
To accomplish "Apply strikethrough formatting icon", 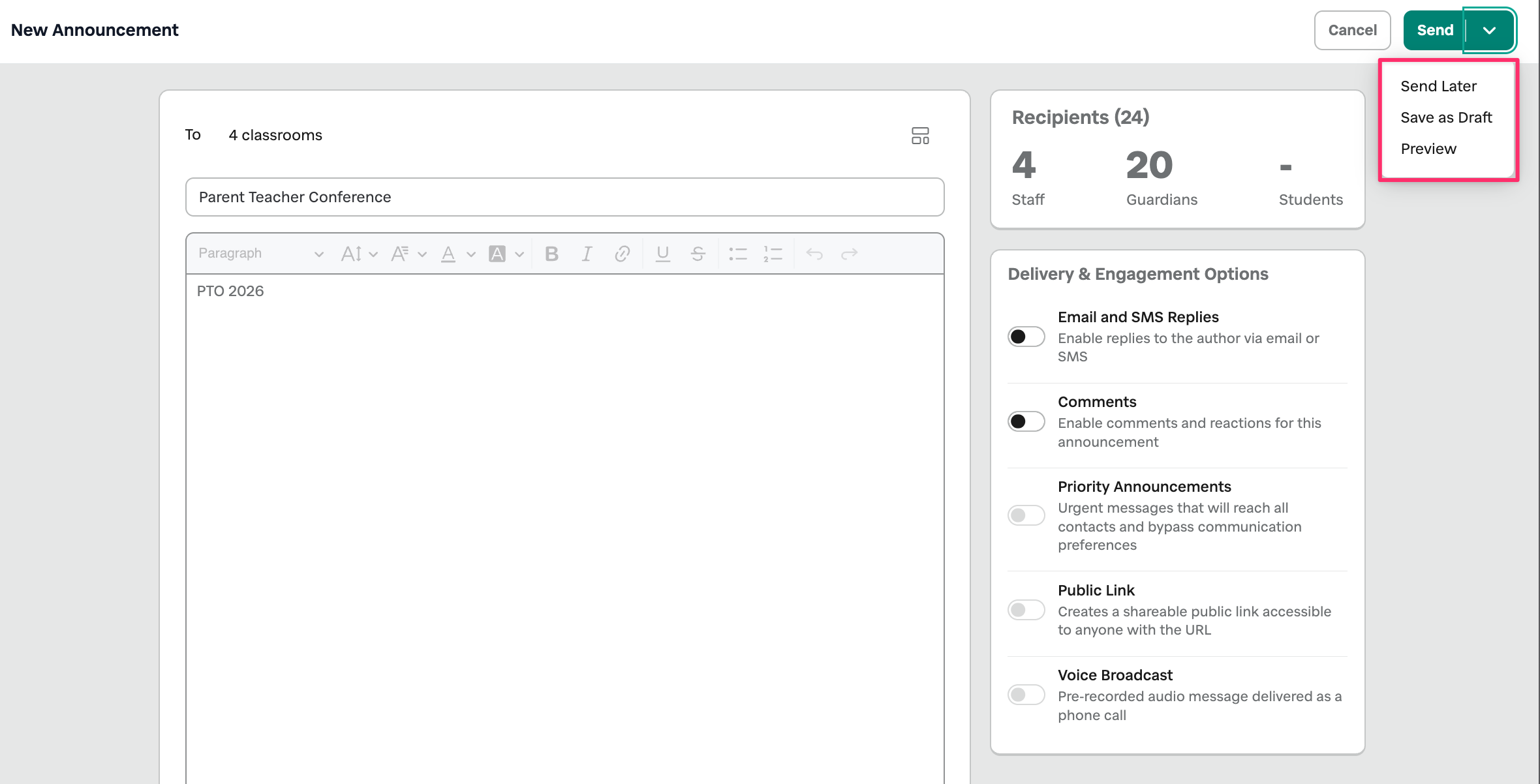I will tap(698, 254).
